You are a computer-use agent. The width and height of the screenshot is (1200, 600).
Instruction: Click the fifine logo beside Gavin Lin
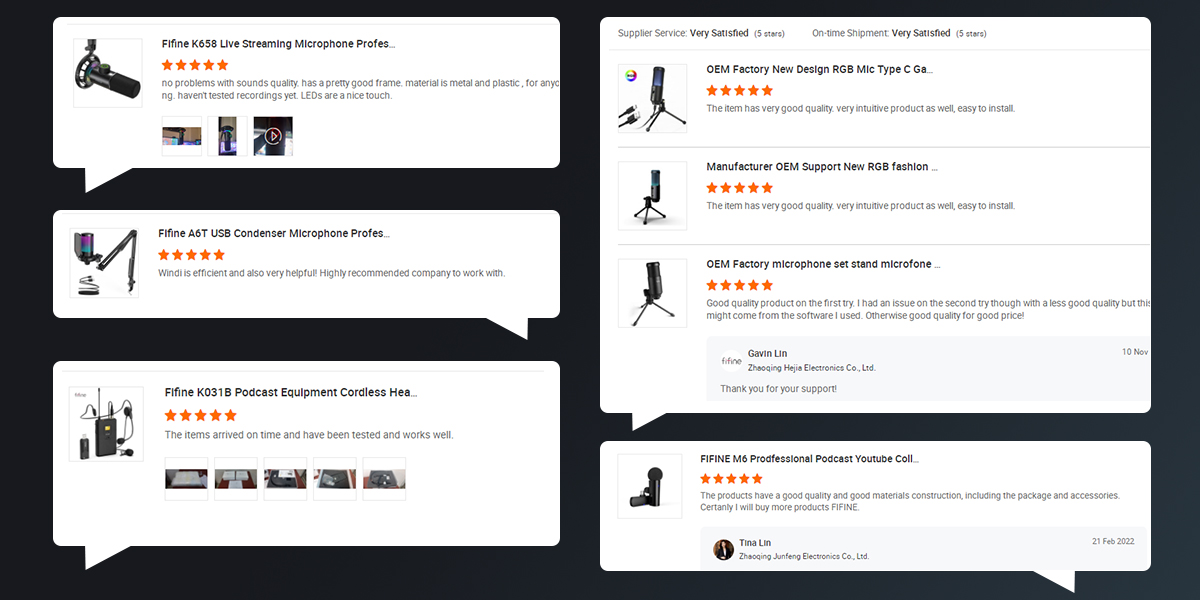coord(732,360)
